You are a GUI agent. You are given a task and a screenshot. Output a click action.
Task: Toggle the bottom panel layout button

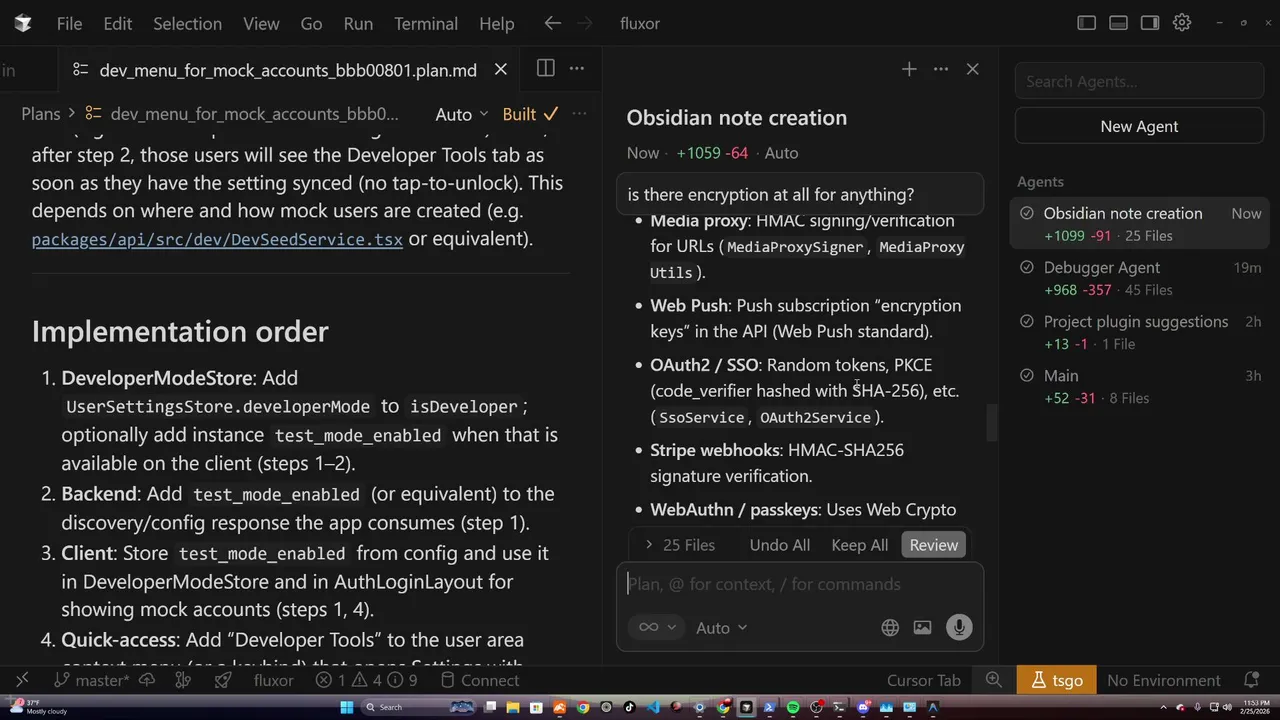(x=1119, y=23)
